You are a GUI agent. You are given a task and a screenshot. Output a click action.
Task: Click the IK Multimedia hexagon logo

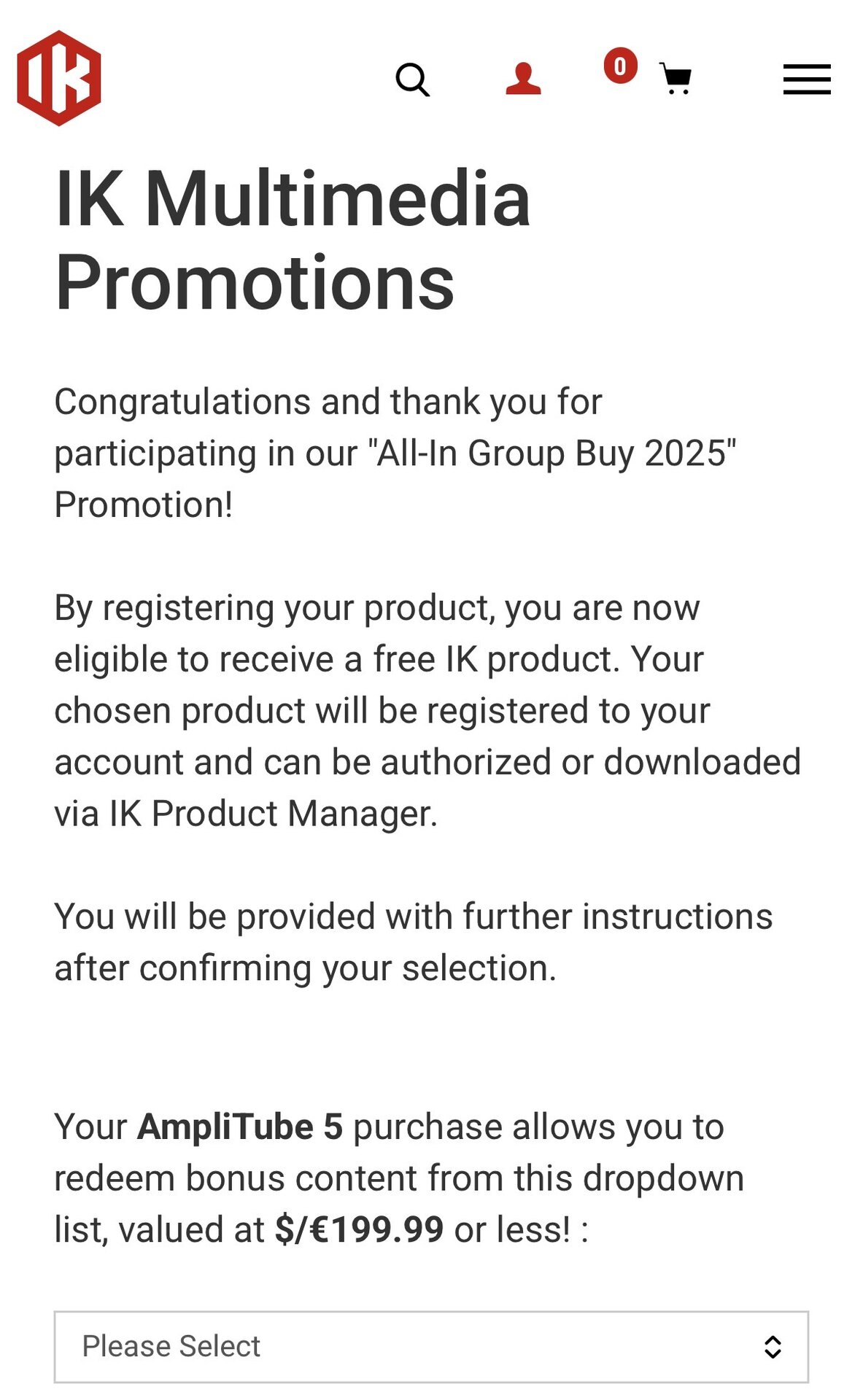click(59, 78)
